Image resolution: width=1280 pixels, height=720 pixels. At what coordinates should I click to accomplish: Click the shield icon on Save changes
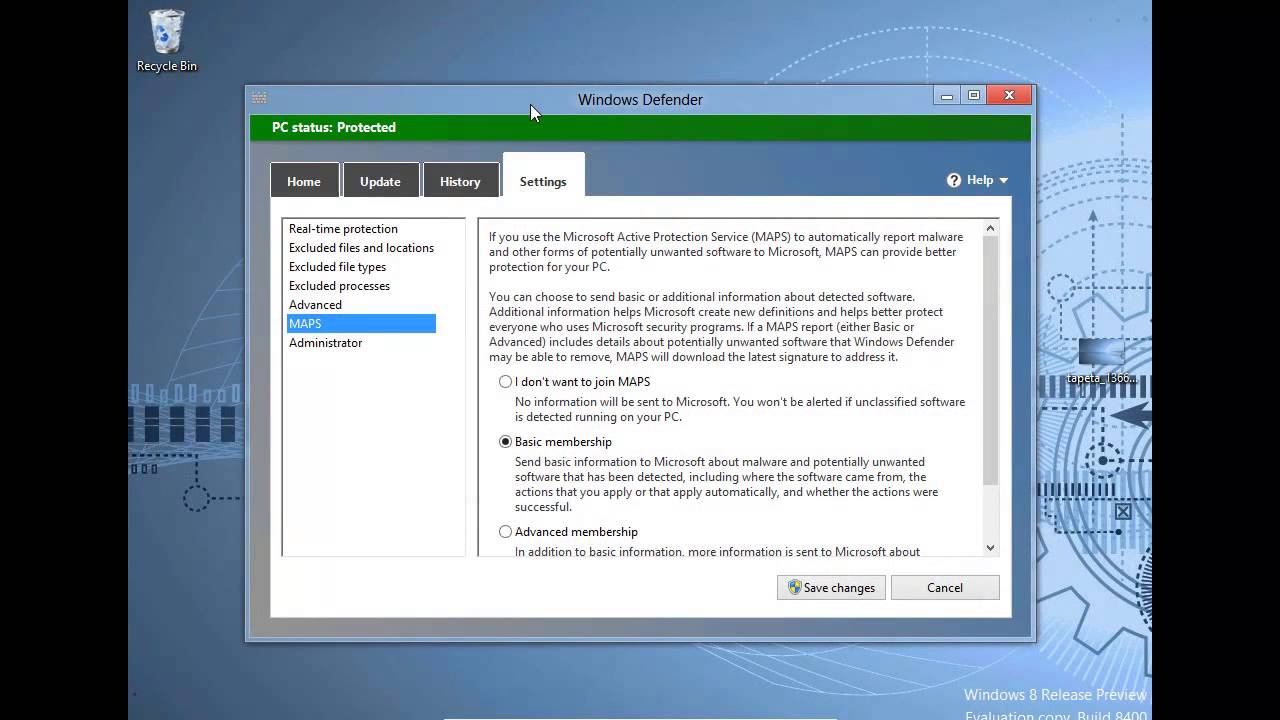pos(794,587)
